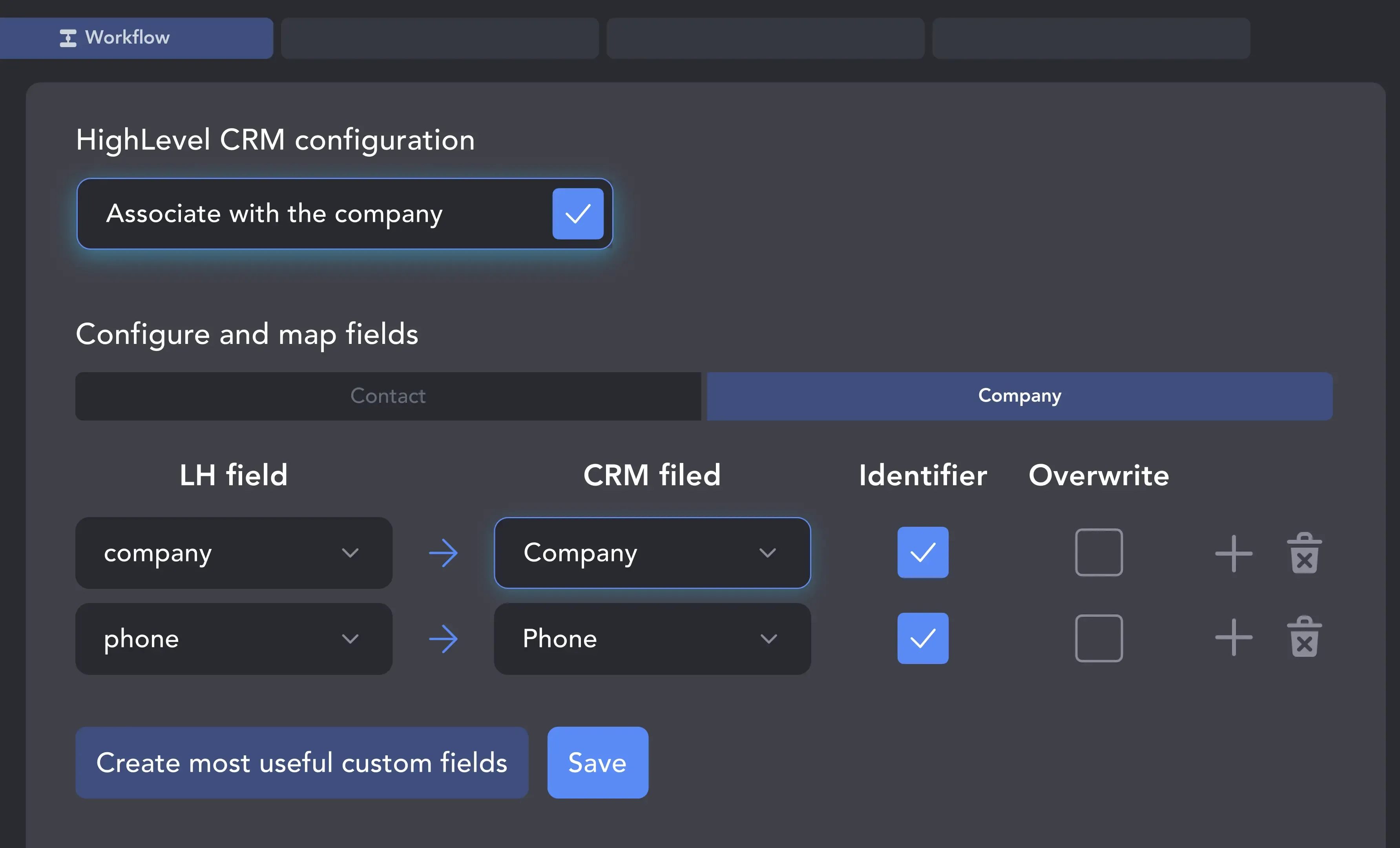Click the Identifier column header

click(x=923, y=475)
